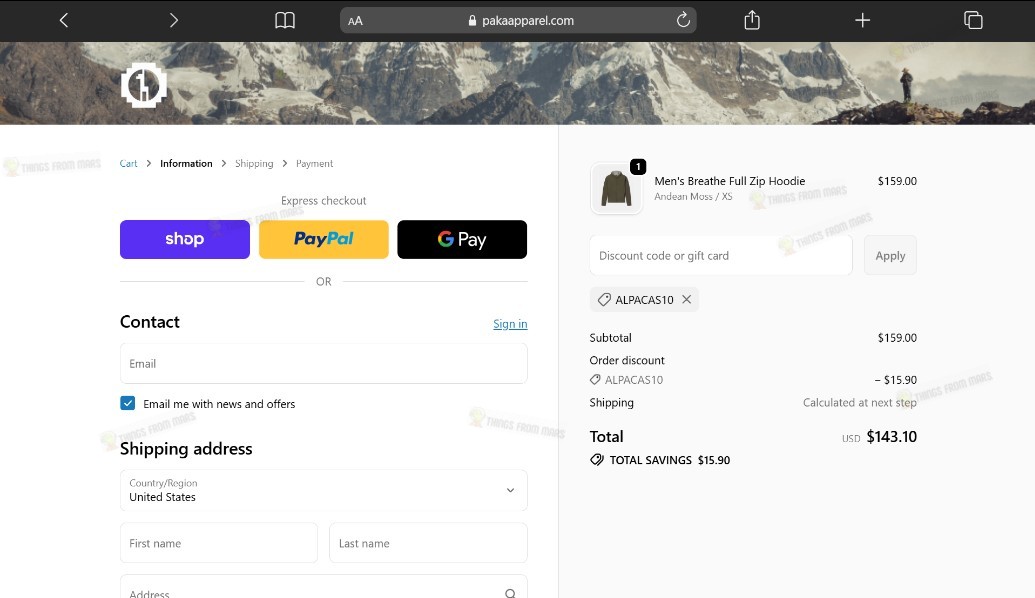Click the Andean Moss / XS variant text
The width and height of the screenshot is (1035, 598).
[693, 197]
